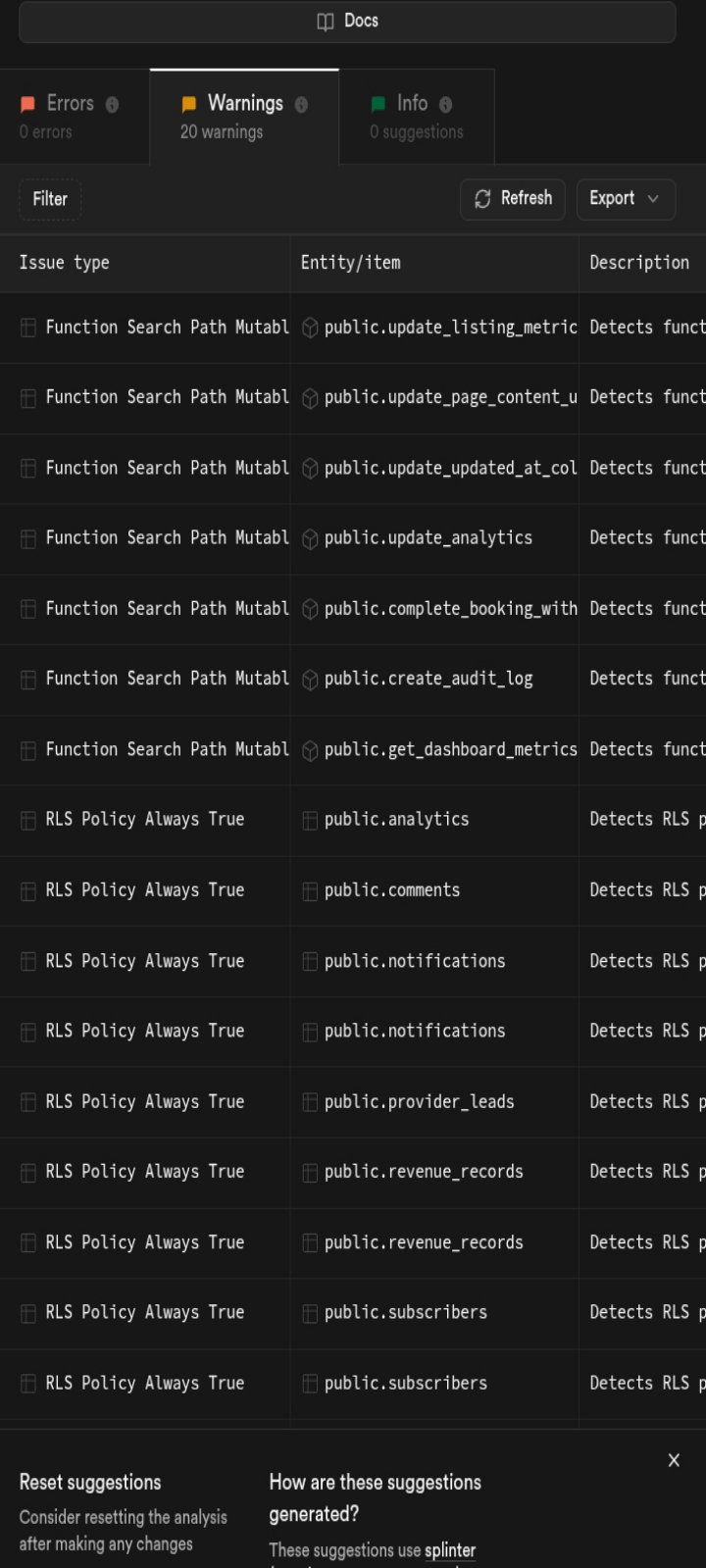Select the public.update_updated_at_col entity cell

click(434, 469)
